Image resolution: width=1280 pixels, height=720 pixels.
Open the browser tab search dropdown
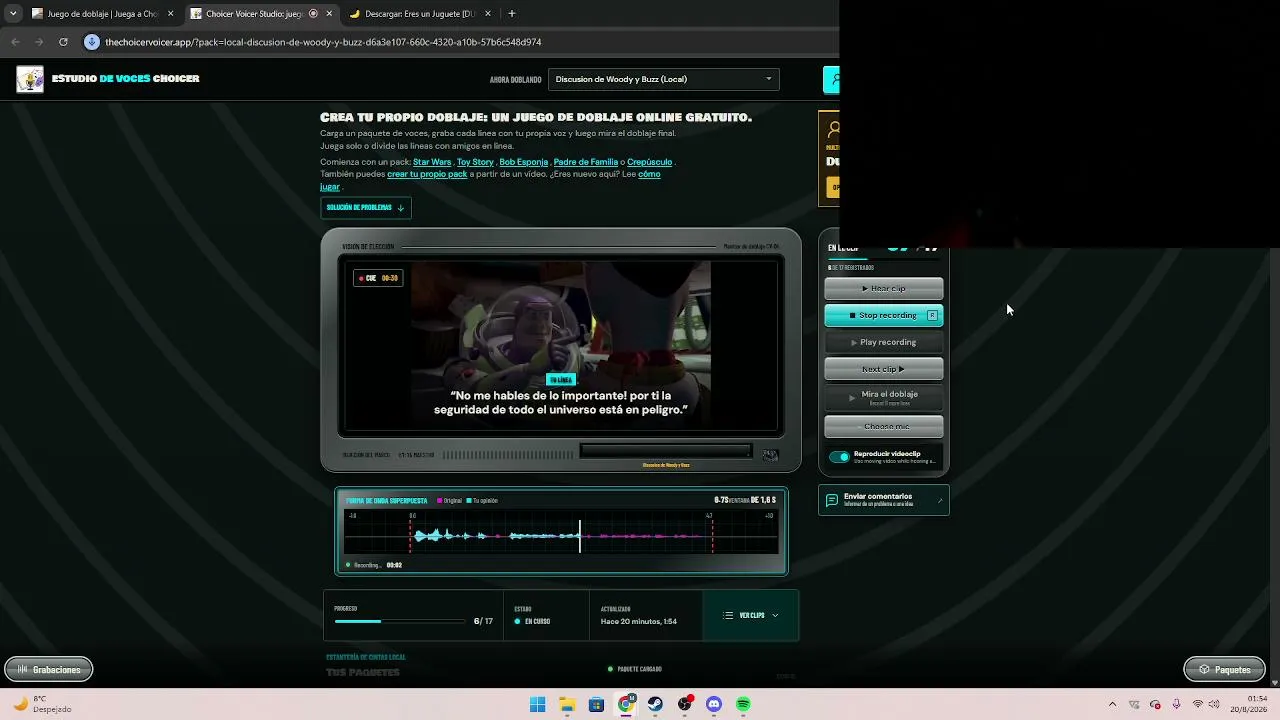[13, 14]
